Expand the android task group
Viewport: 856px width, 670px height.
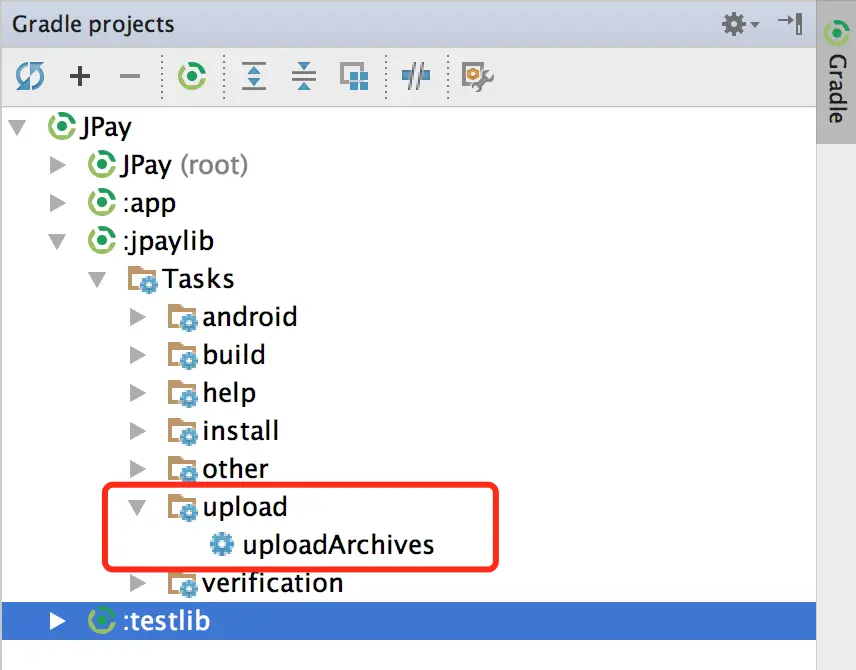(138, 317)
